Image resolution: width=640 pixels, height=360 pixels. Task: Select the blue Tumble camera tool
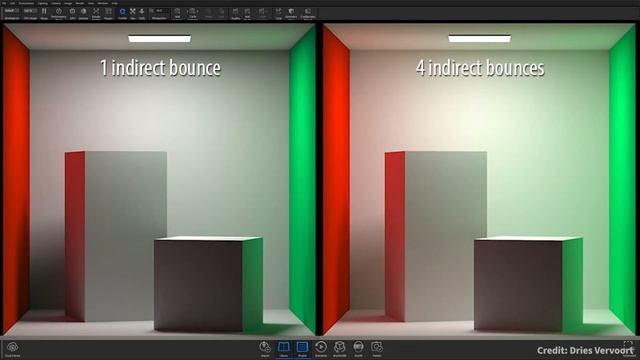tap(122, 11)
